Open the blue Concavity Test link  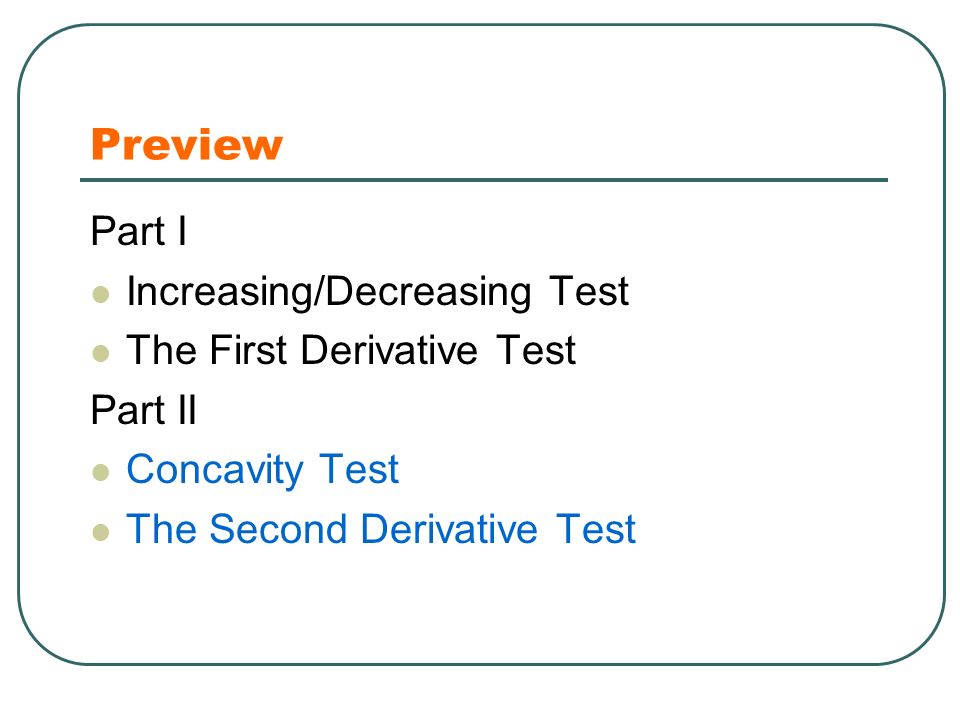click(263, 471)
